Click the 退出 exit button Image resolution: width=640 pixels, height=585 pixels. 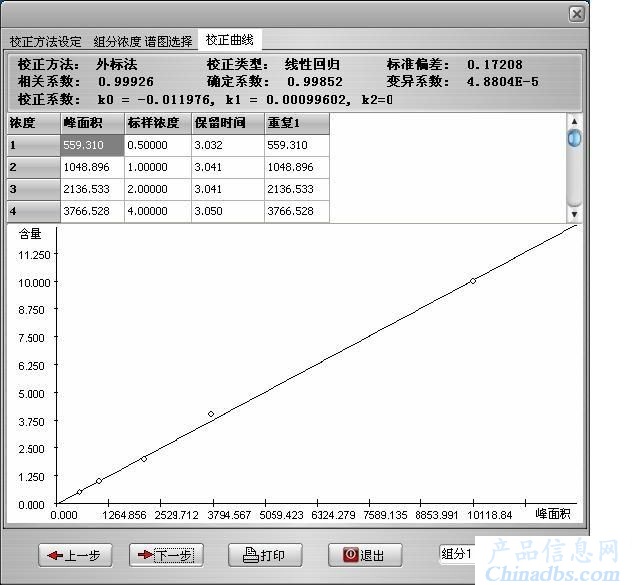pos(365,555)
